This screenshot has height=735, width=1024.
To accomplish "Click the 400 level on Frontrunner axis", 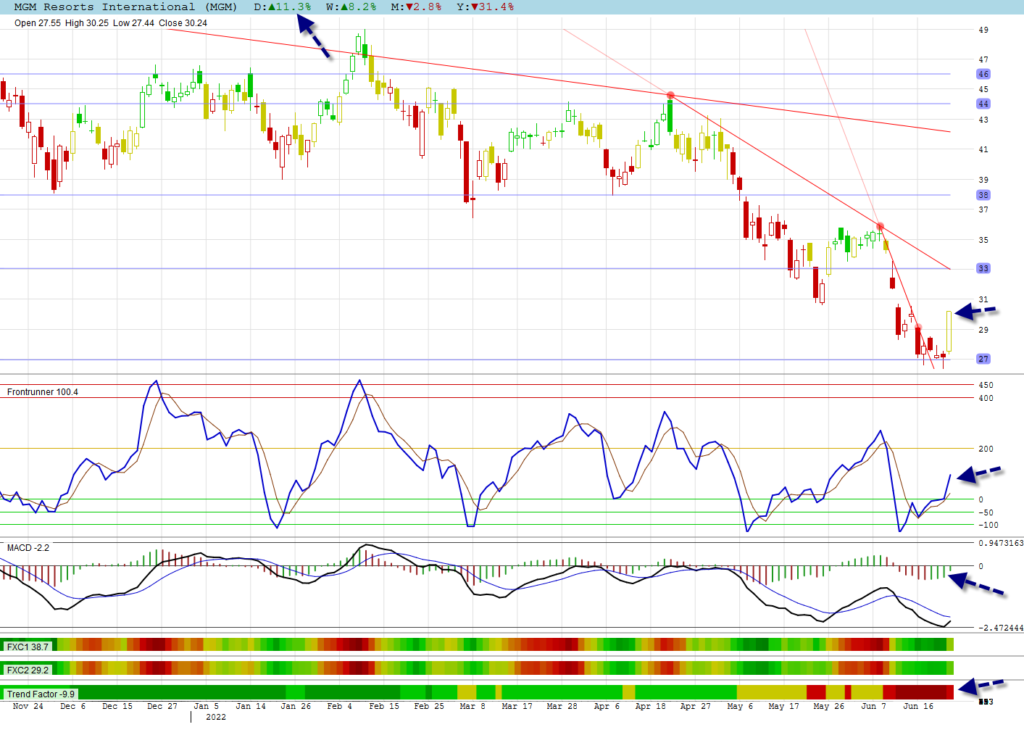I will coord(985,398).
